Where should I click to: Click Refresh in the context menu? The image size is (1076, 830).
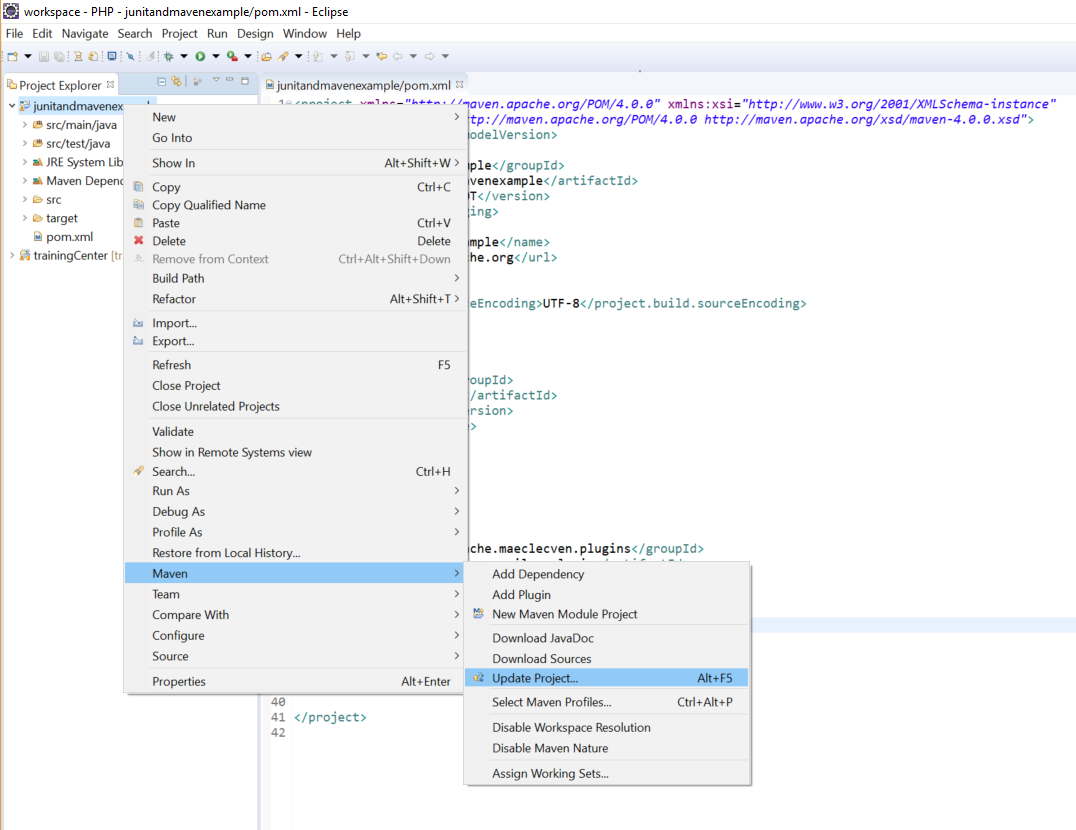click(294, 365)
